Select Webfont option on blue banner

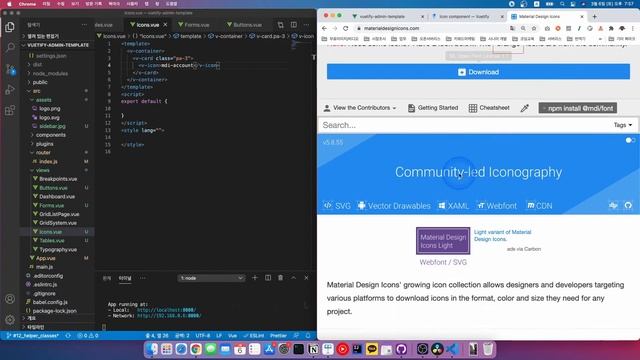tap(497, 206)
